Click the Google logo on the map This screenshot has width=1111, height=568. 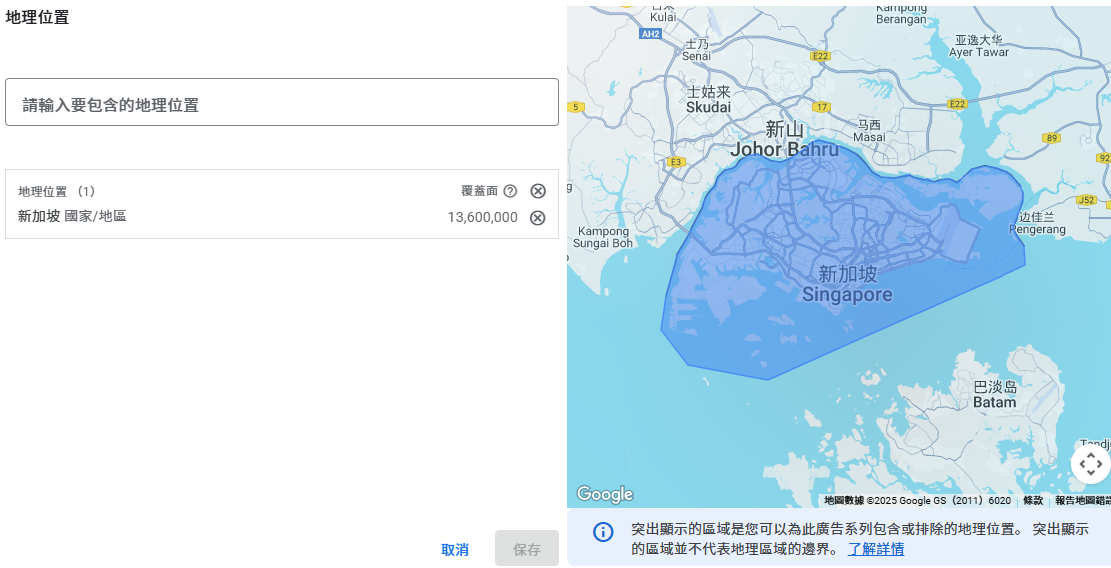coord(605,494)
